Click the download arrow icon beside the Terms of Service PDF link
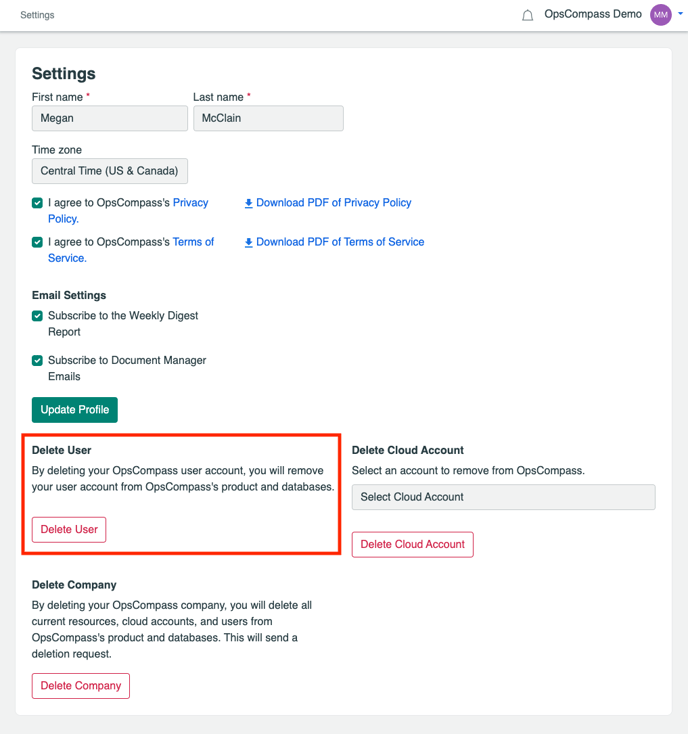 coord(249,242)
